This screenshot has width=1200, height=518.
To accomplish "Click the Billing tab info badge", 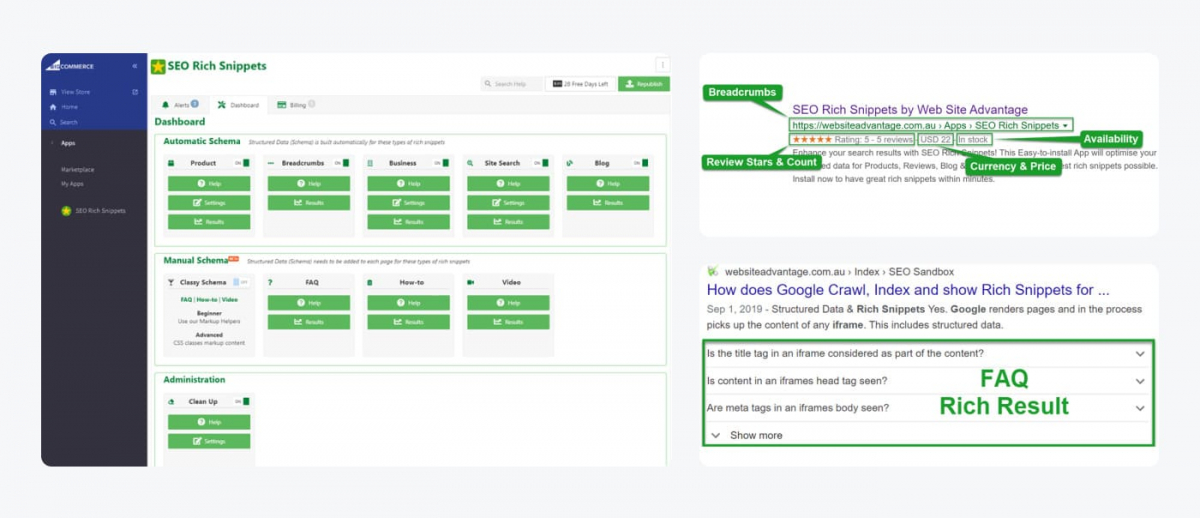I will (x=312, y=104).
